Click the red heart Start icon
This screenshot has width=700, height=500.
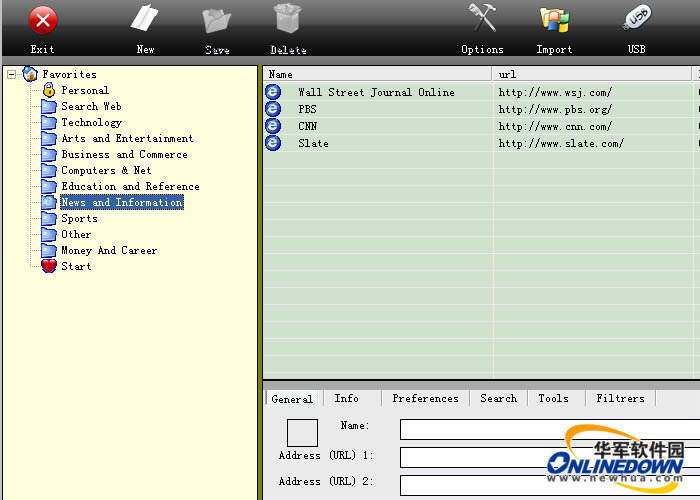(x=49, y=266)
